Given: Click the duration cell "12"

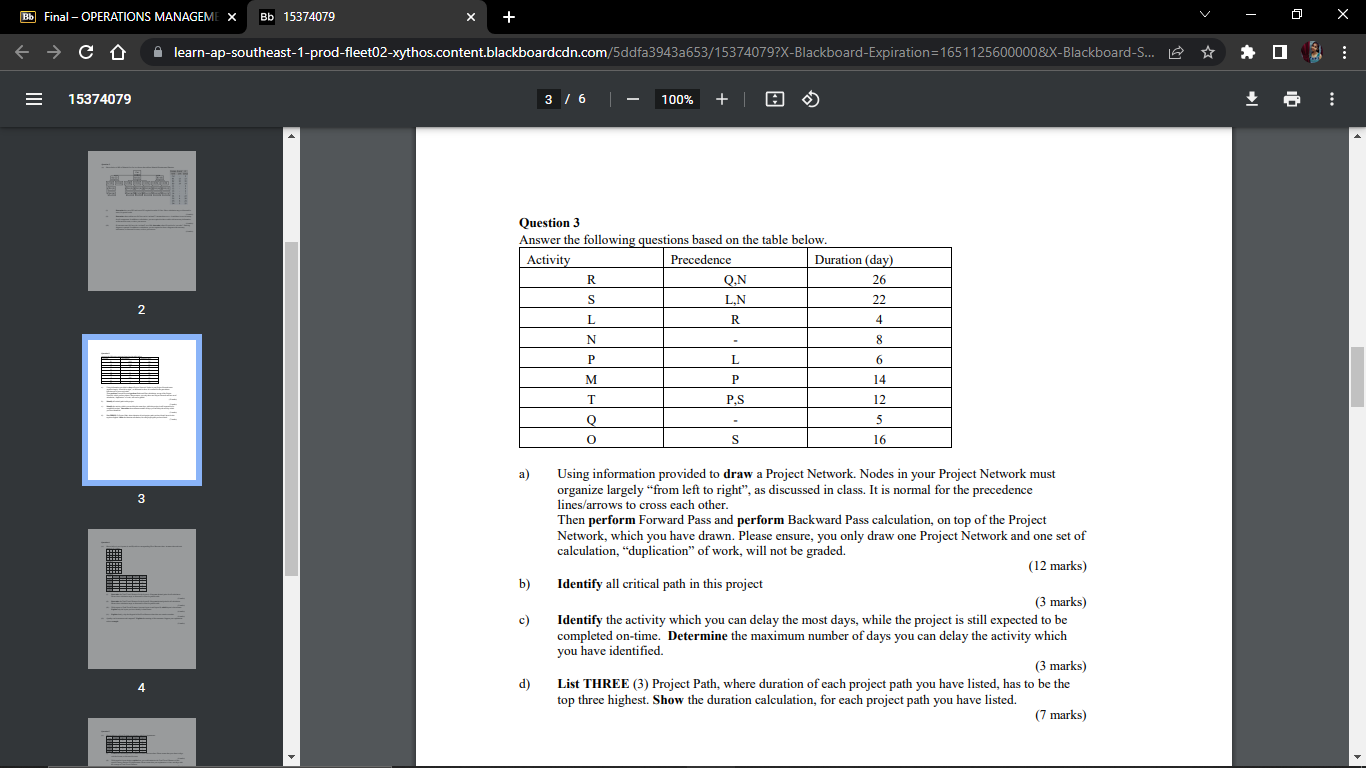Looking at the screenshot, I should (x=879, y=400).
